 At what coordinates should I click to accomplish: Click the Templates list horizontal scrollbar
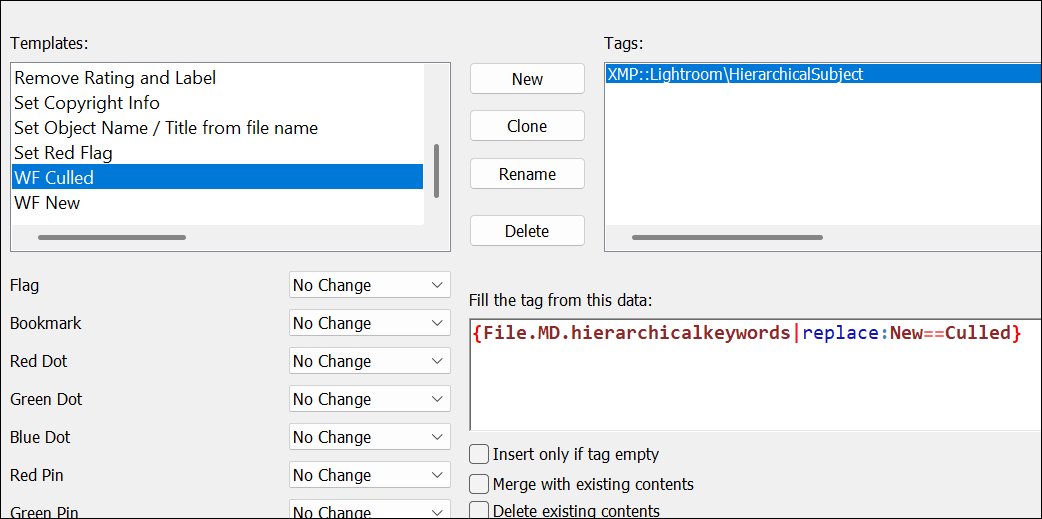pos(112,237)
